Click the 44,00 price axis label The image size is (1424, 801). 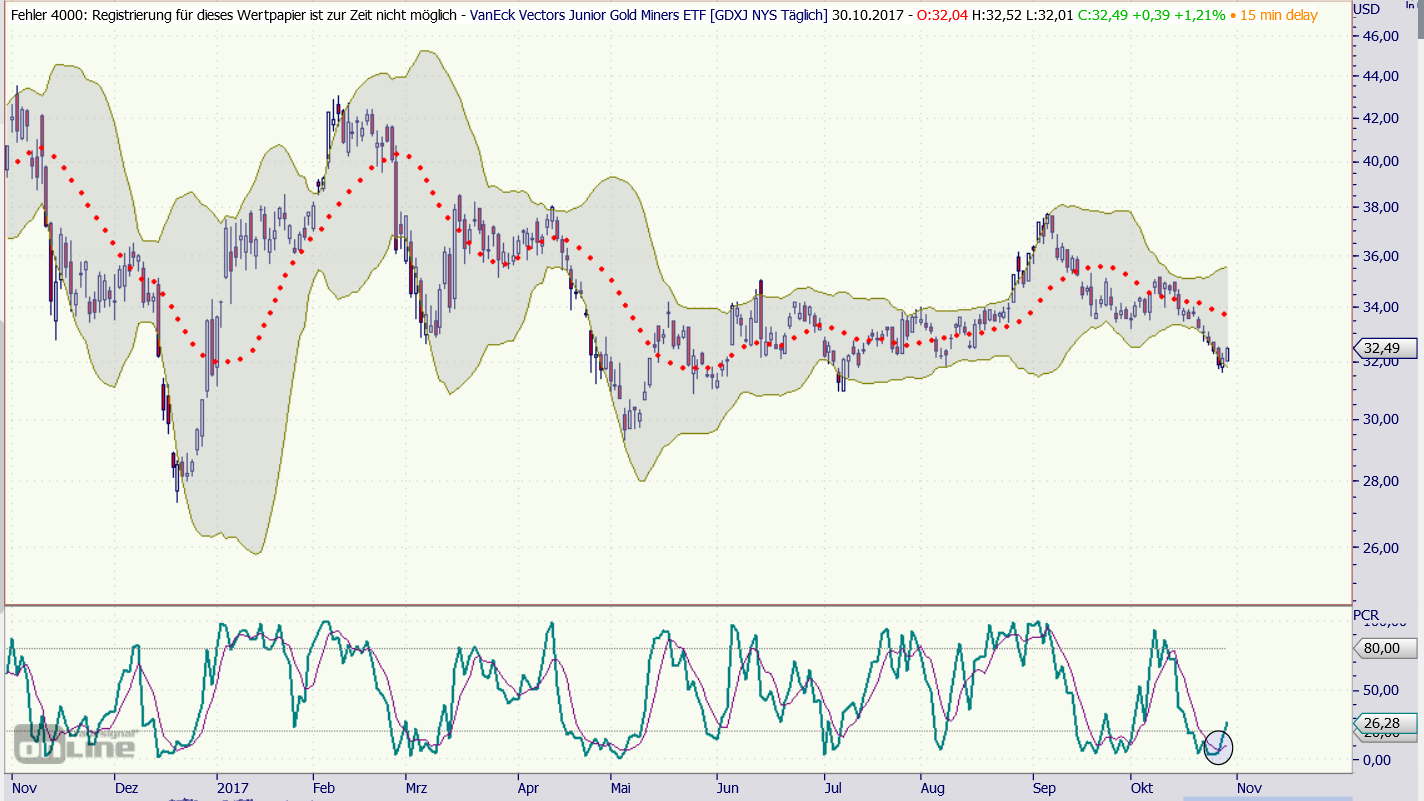[x=1379, y=76]
